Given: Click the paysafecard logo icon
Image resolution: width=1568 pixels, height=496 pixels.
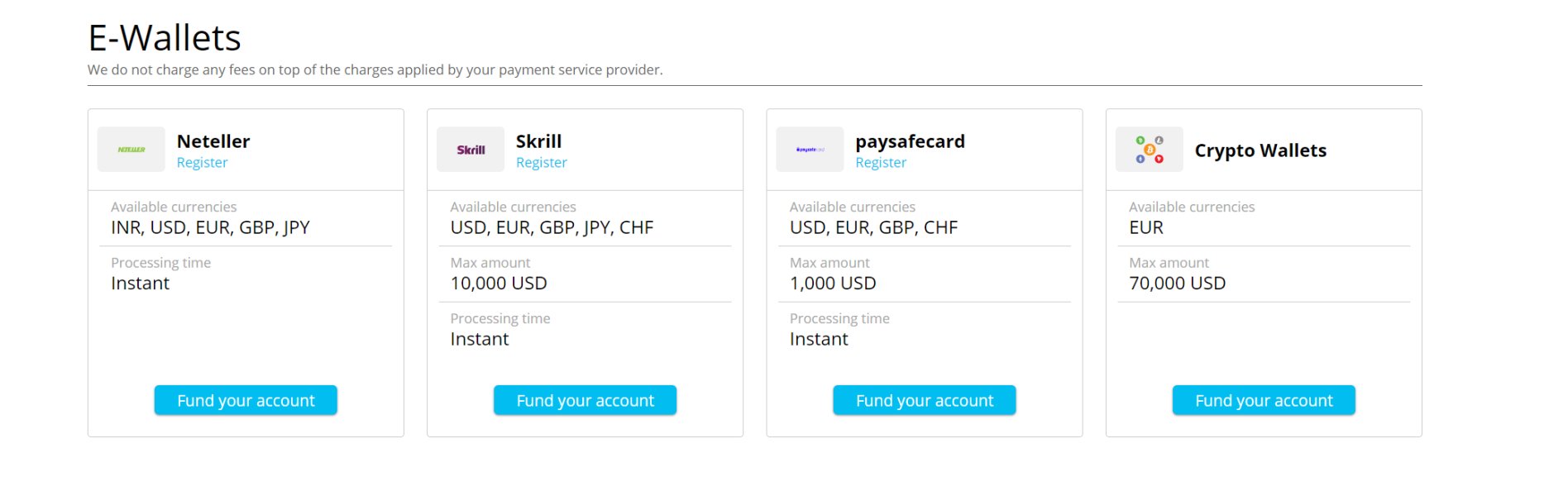Looking at the screenshot, I should point(810,150).
